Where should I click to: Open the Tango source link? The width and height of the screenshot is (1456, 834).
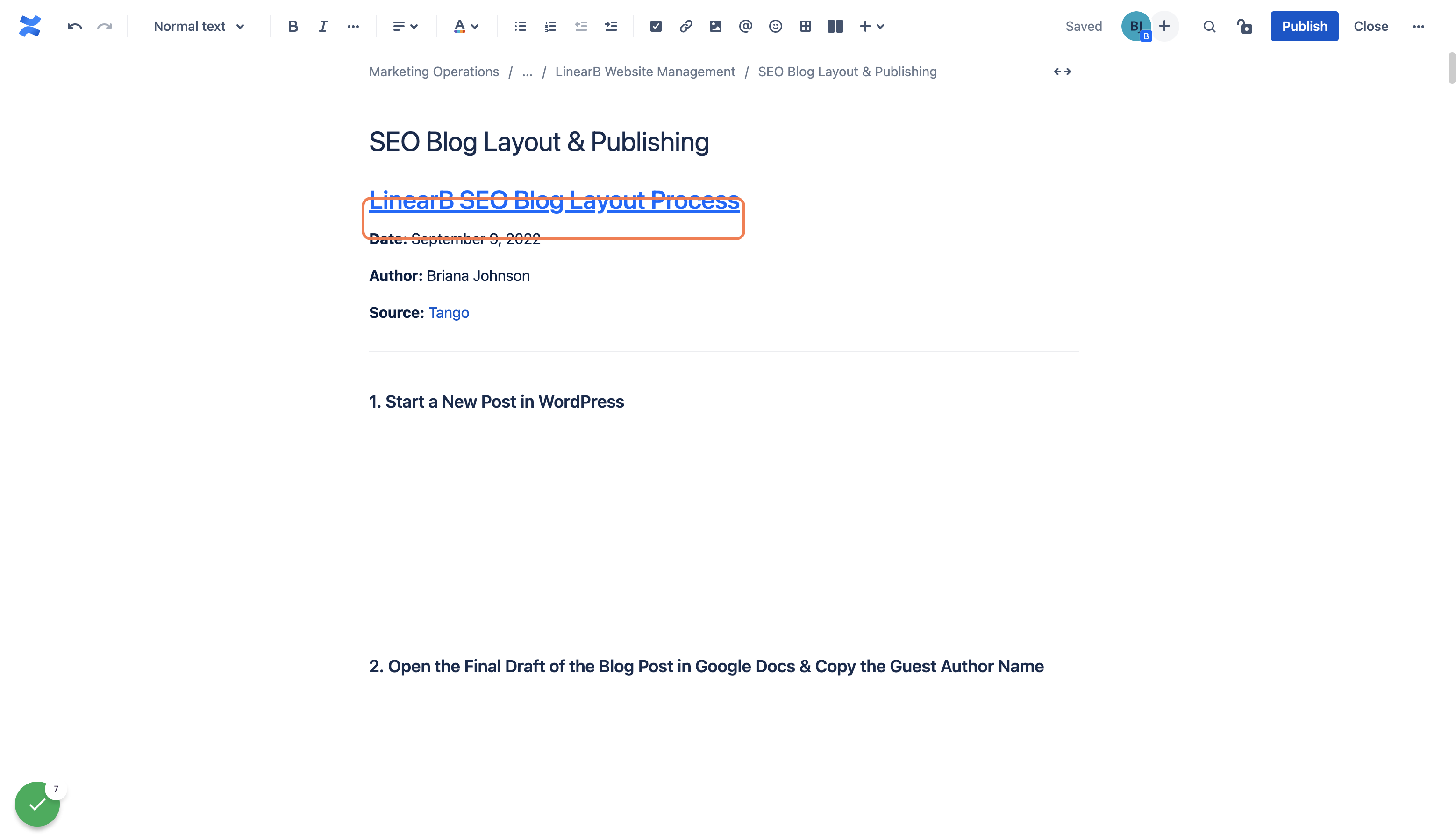pyautogui.click(x=448, y=313)
